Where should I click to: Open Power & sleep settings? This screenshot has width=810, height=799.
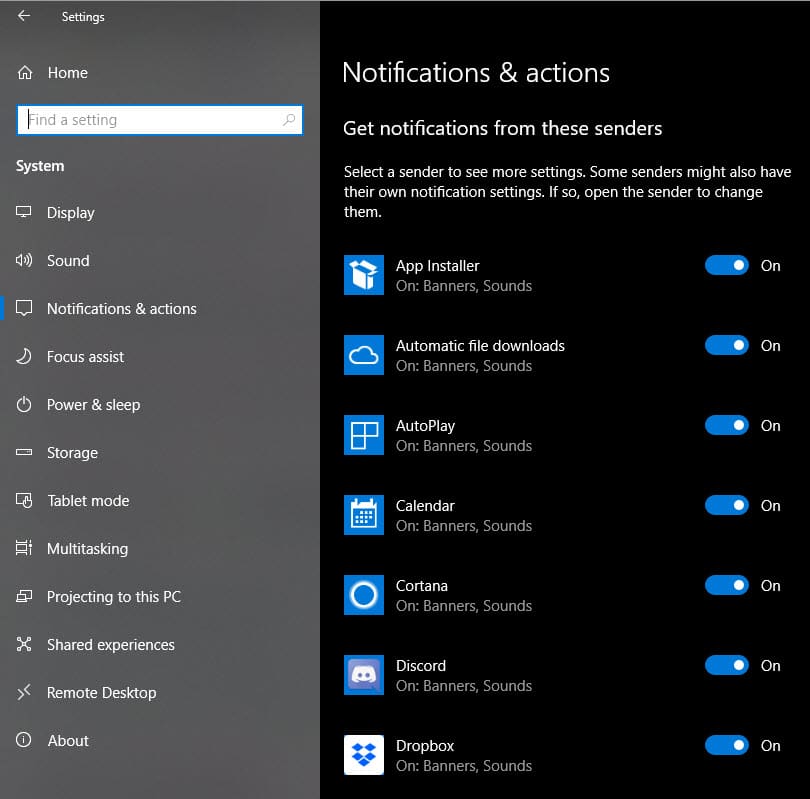click(160, 405)
